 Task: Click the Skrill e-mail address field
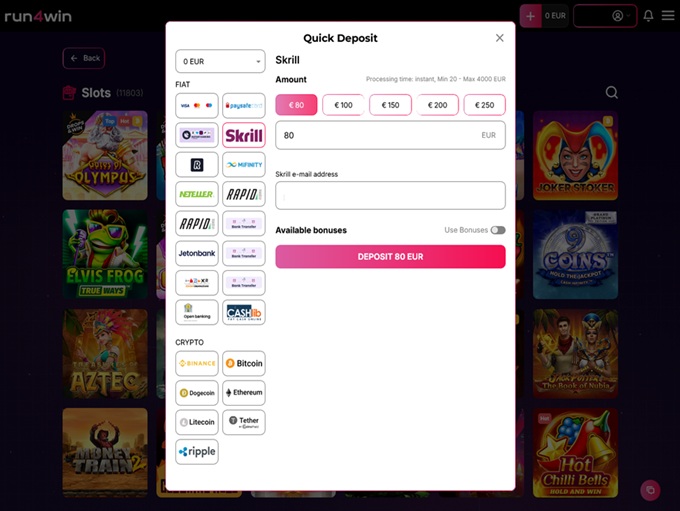point(390,195)
